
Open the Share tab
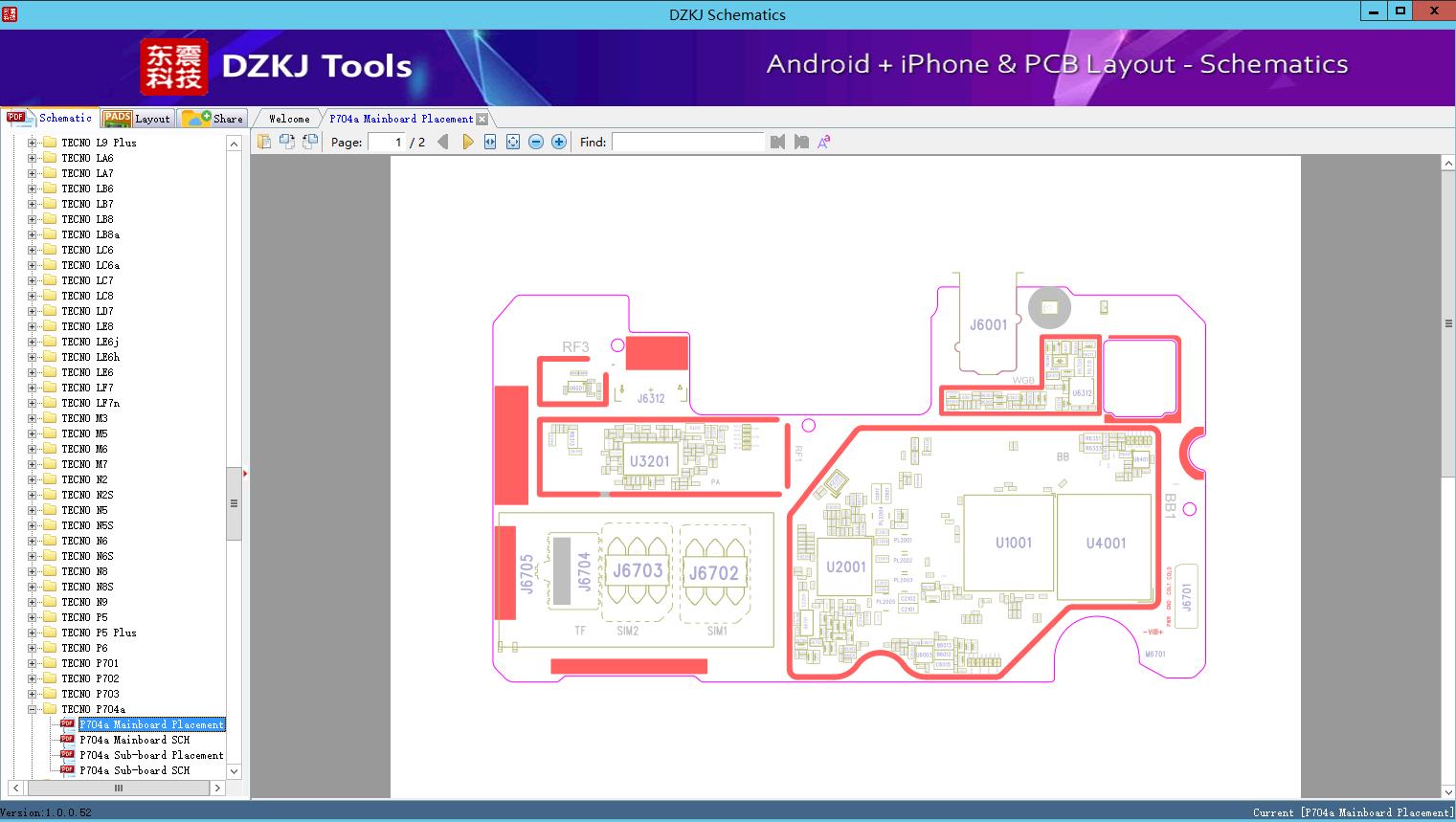(x=213, y=118)
